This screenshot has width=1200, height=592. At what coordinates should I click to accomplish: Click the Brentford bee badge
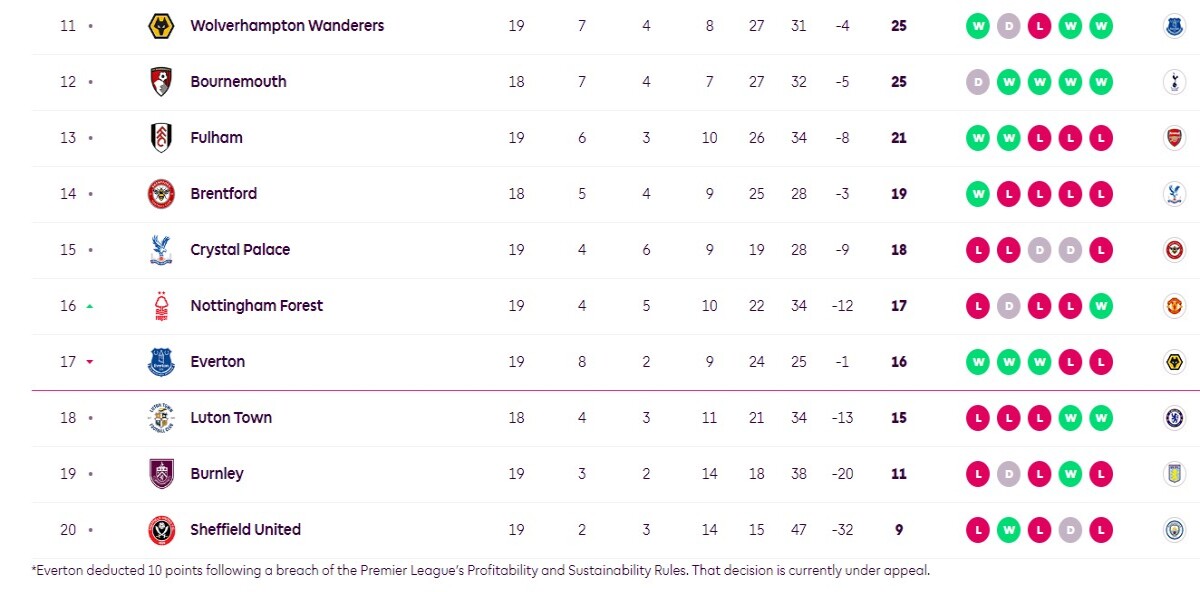161,194
